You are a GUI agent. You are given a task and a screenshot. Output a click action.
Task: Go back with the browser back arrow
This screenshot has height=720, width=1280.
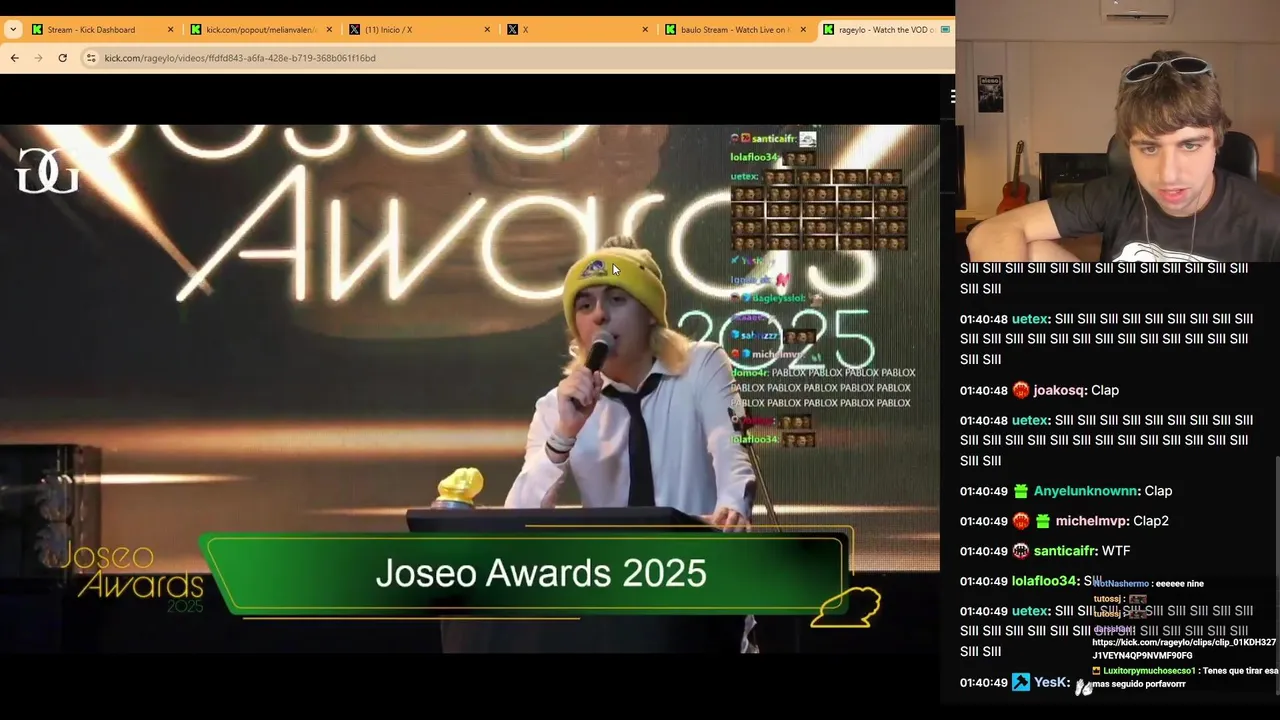click(14, 58)
